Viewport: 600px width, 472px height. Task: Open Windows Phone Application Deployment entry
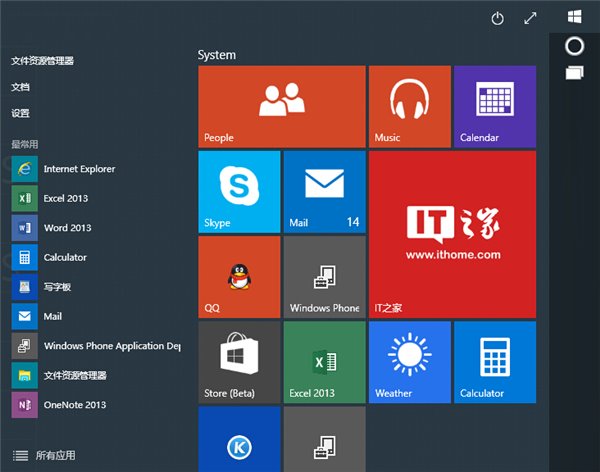pos(96,346)
